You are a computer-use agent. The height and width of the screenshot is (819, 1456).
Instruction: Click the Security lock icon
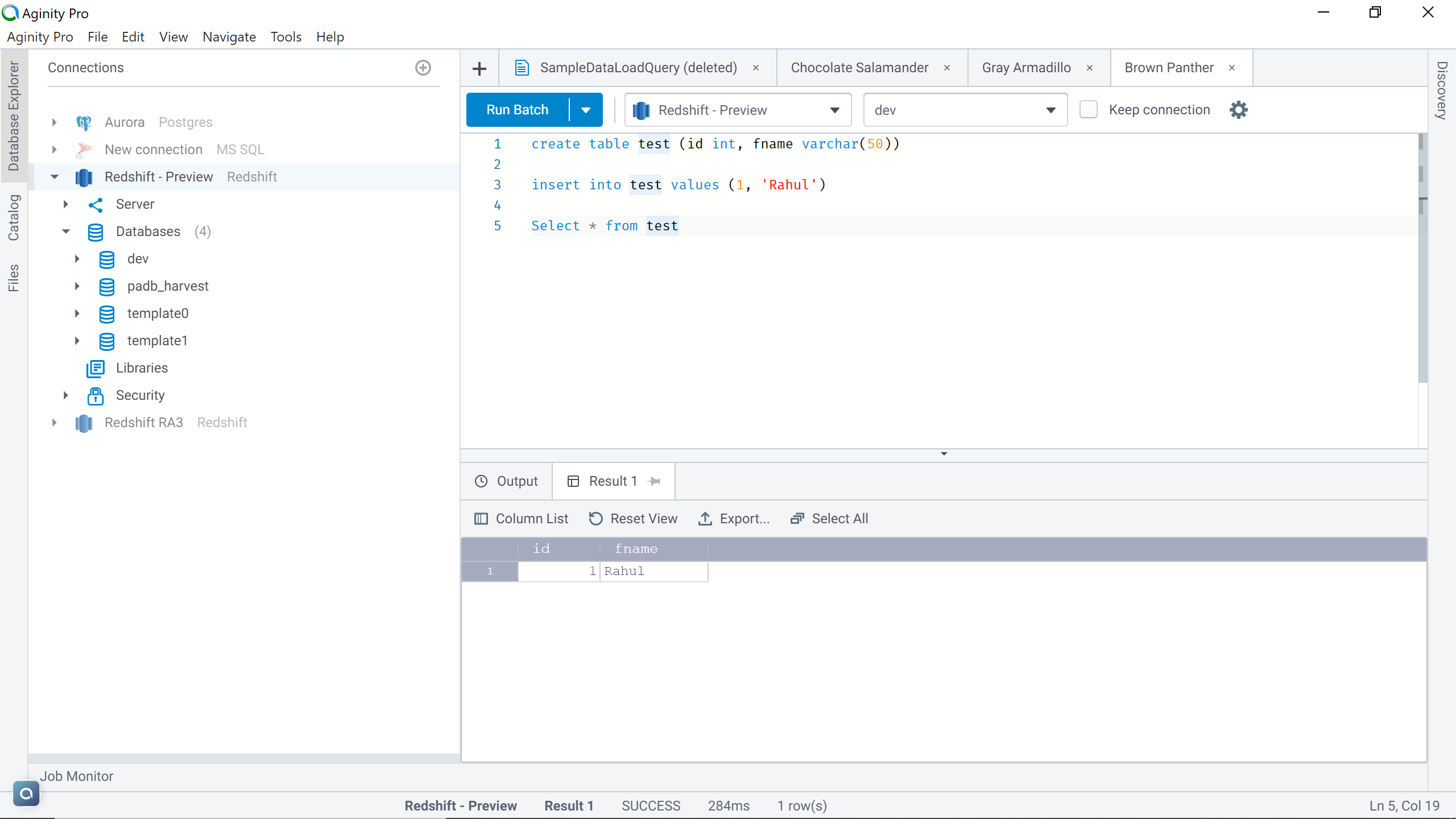click(x=95, y=395)
